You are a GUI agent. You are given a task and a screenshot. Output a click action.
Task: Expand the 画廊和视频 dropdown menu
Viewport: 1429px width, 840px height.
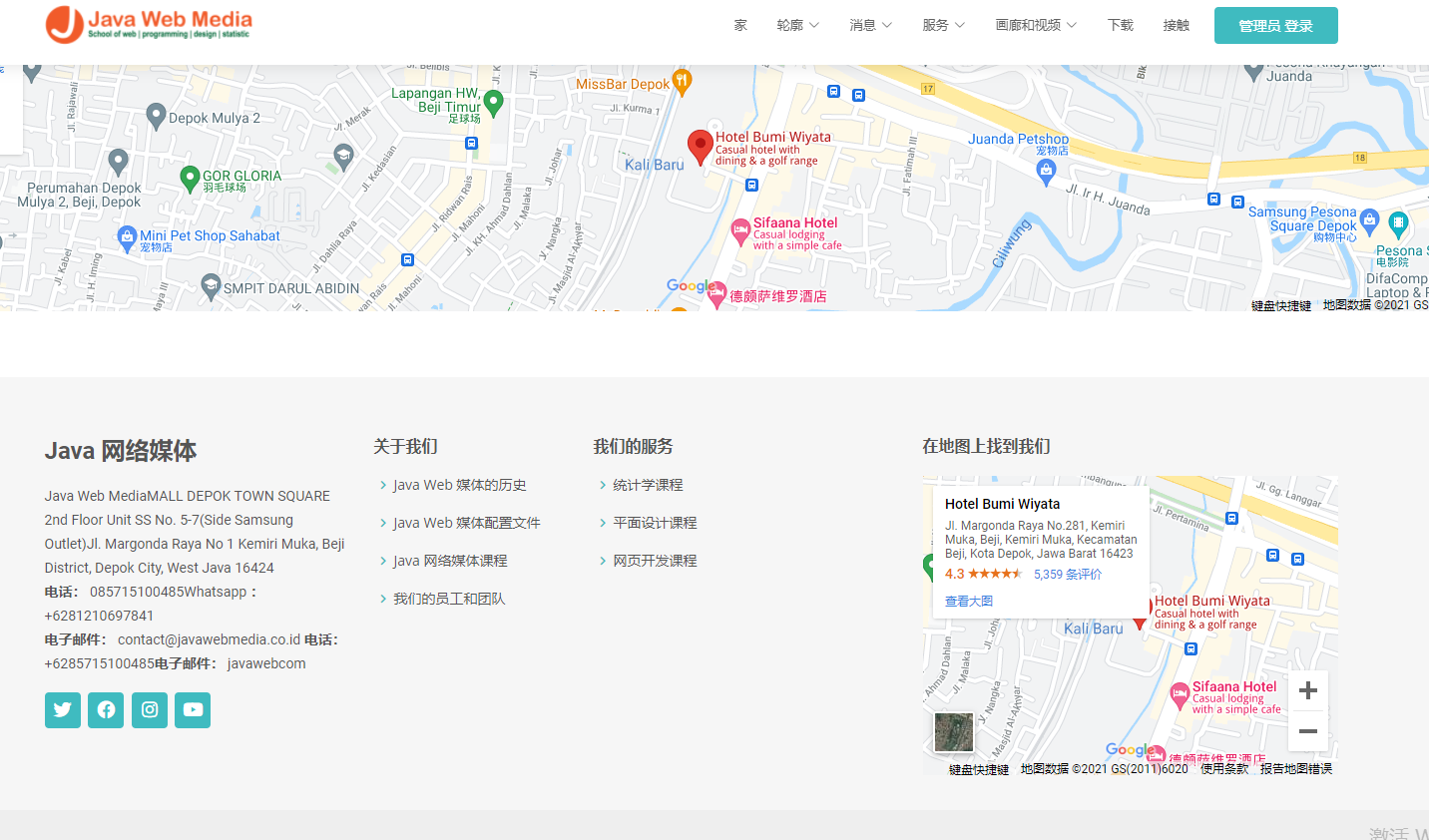click(1036, 25)
